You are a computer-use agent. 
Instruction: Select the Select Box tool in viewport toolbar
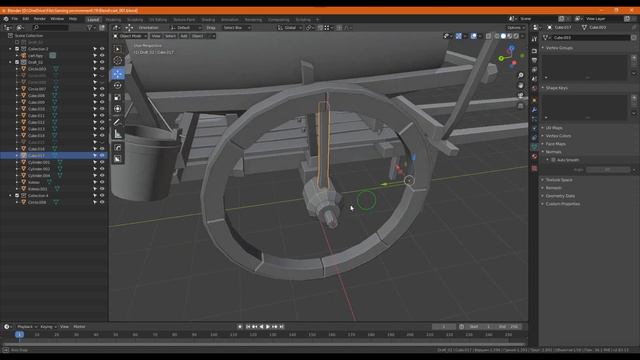click(x=118, y=49)
